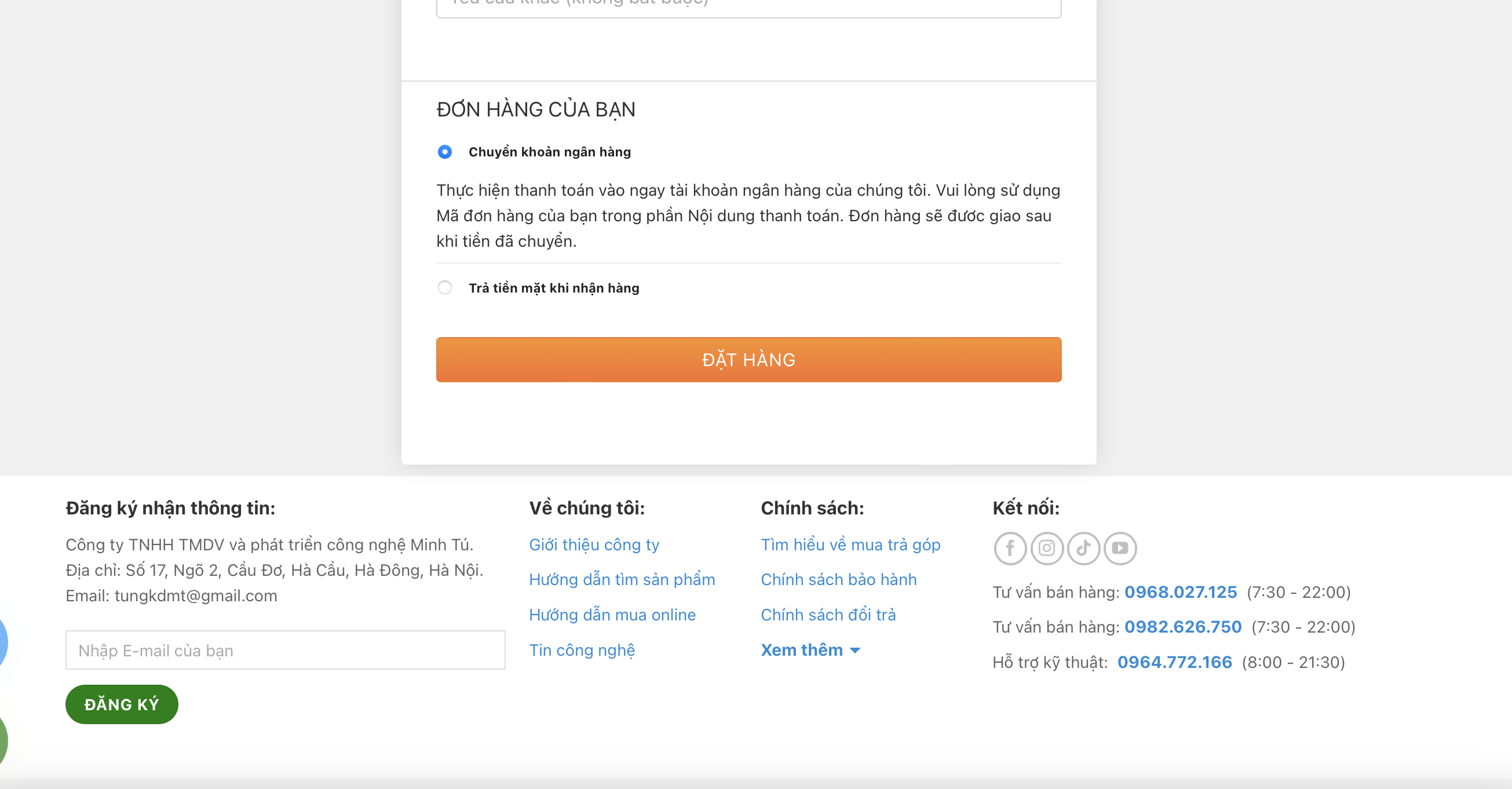Open the YouTube social icon

click(x=1120, y=549)
